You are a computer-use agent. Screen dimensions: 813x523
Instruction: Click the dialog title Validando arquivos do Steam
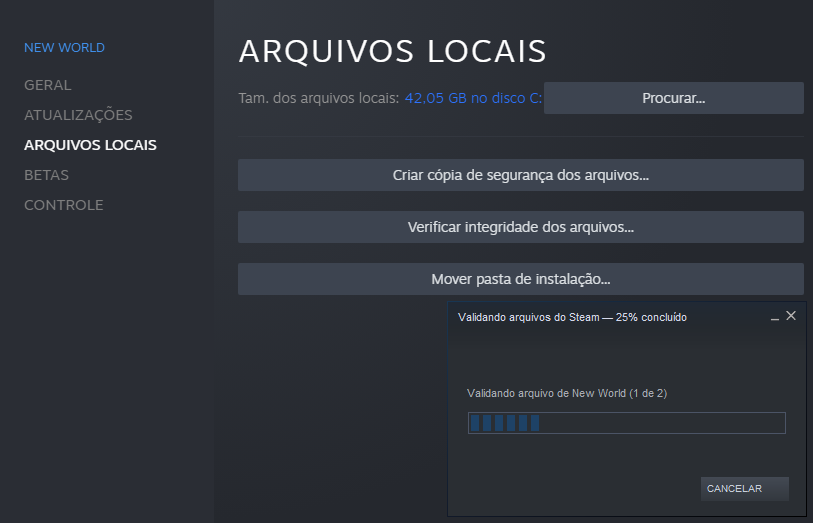(x=572, y=317)
